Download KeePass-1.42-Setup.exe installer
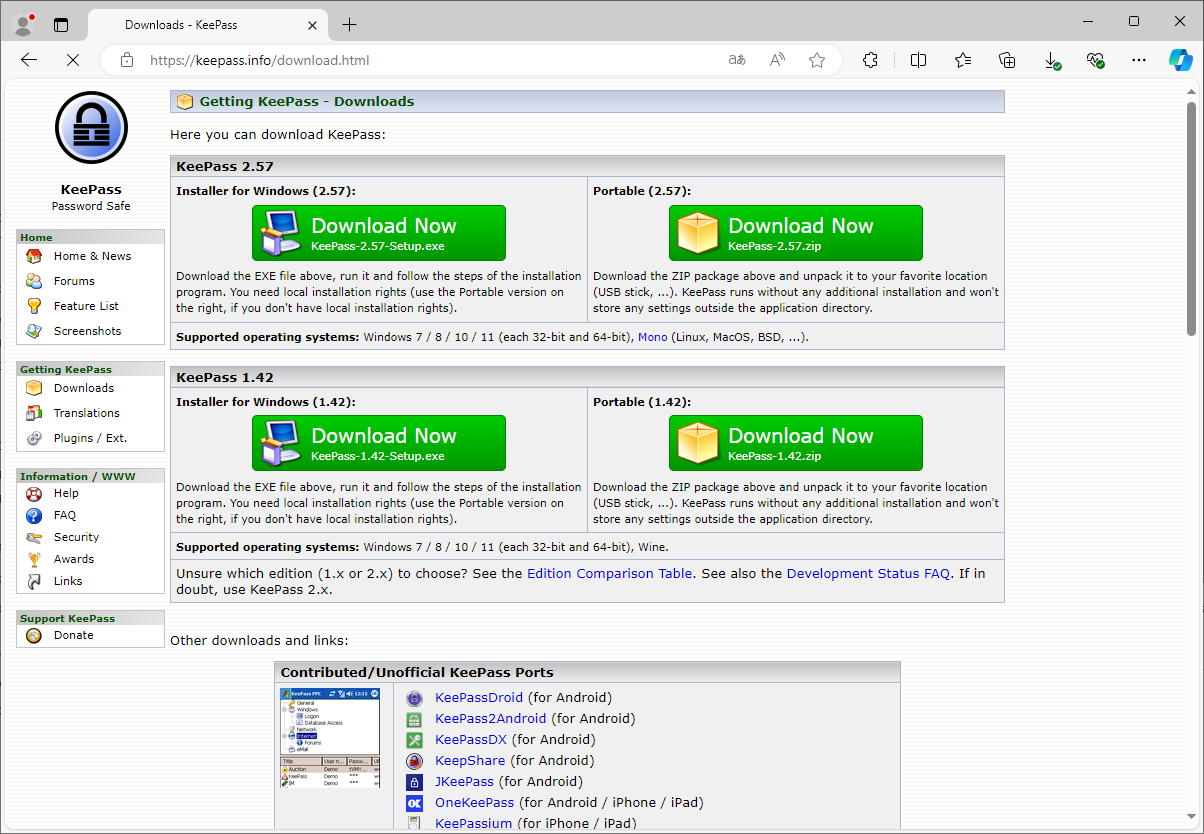The height and width of the screenshot is (834, 1204). (x=379, y=443)
